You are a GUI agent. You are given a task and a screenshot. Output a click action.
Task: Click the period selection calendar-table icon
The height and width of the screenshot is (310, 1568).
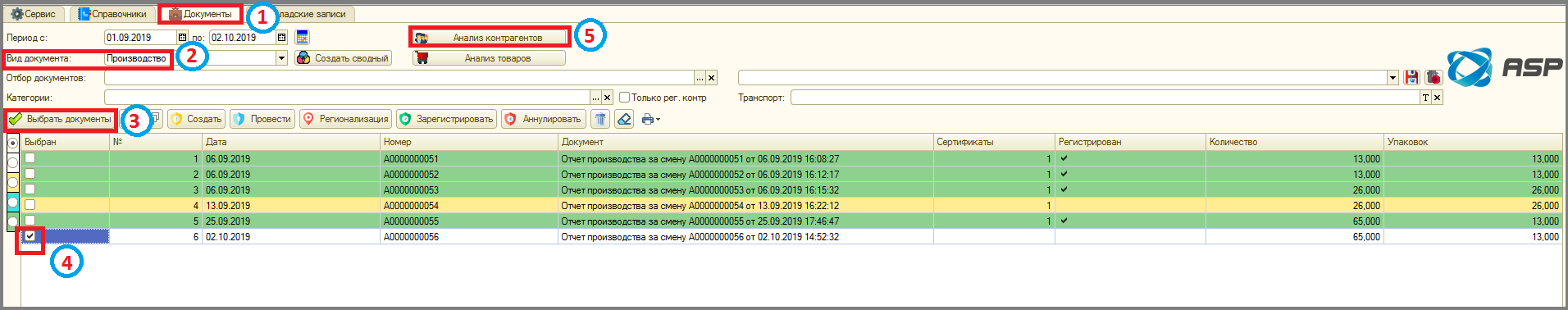[302, 37]
